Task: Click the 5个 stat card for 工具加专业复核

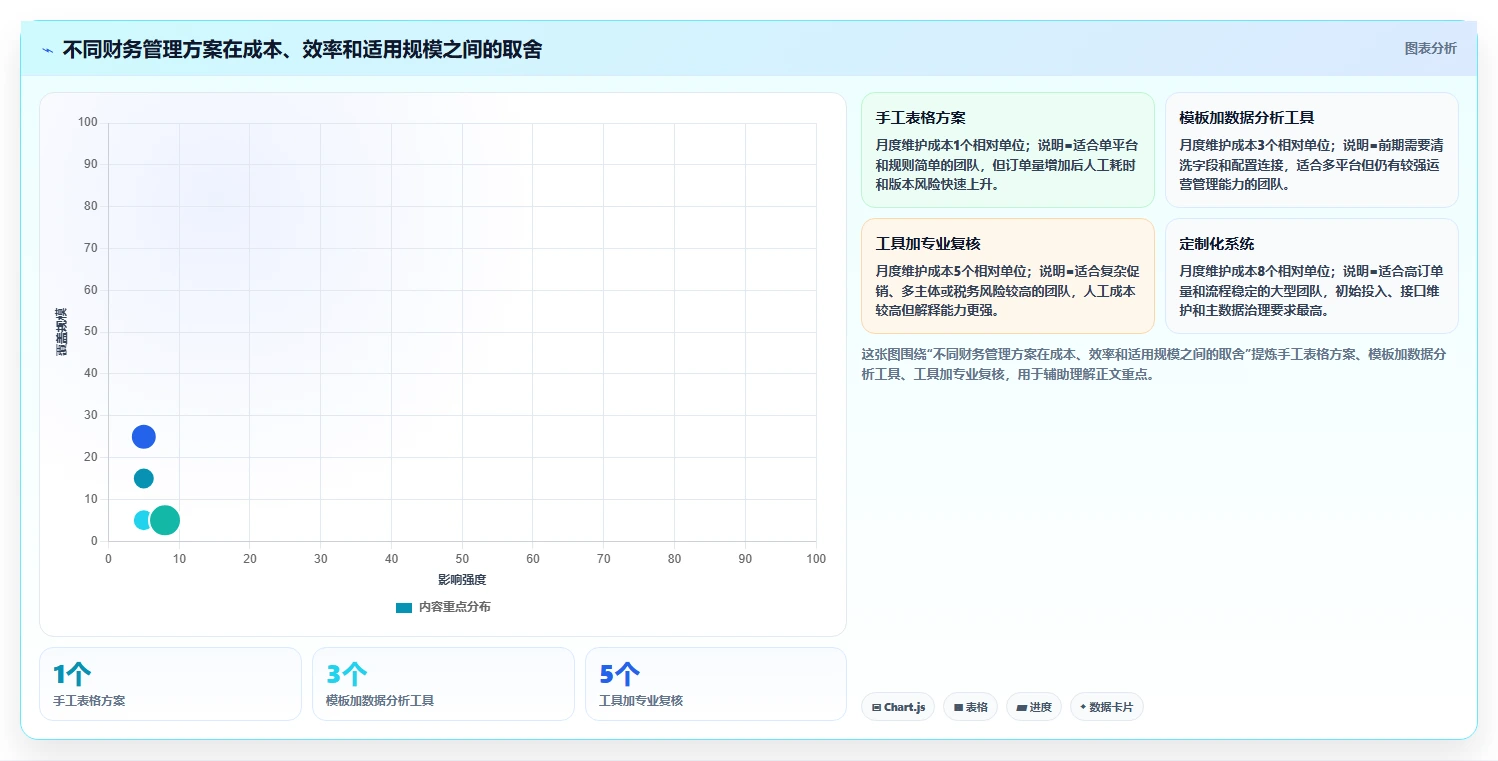Action: (x=716, y=684)
